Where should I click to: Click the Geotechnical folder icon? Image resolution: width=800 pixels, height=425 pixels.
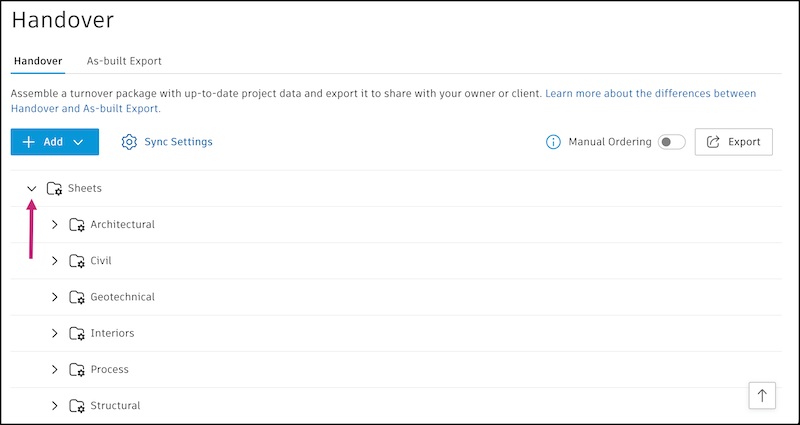[x=78, y=297]
